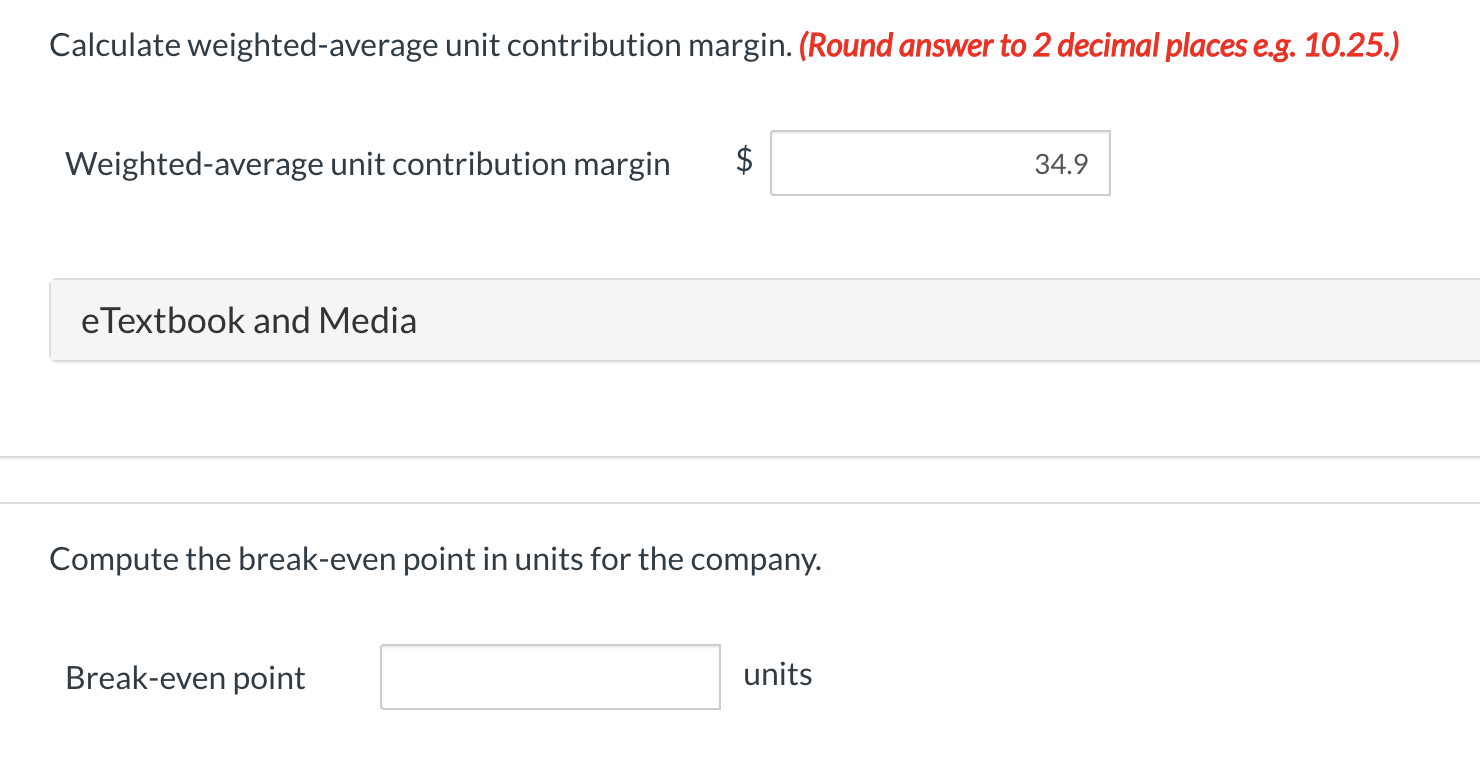The height and width of the screenshot is (770, 1480).
Task: Click the upper horizontal divider line
Action: coord(740,457)
